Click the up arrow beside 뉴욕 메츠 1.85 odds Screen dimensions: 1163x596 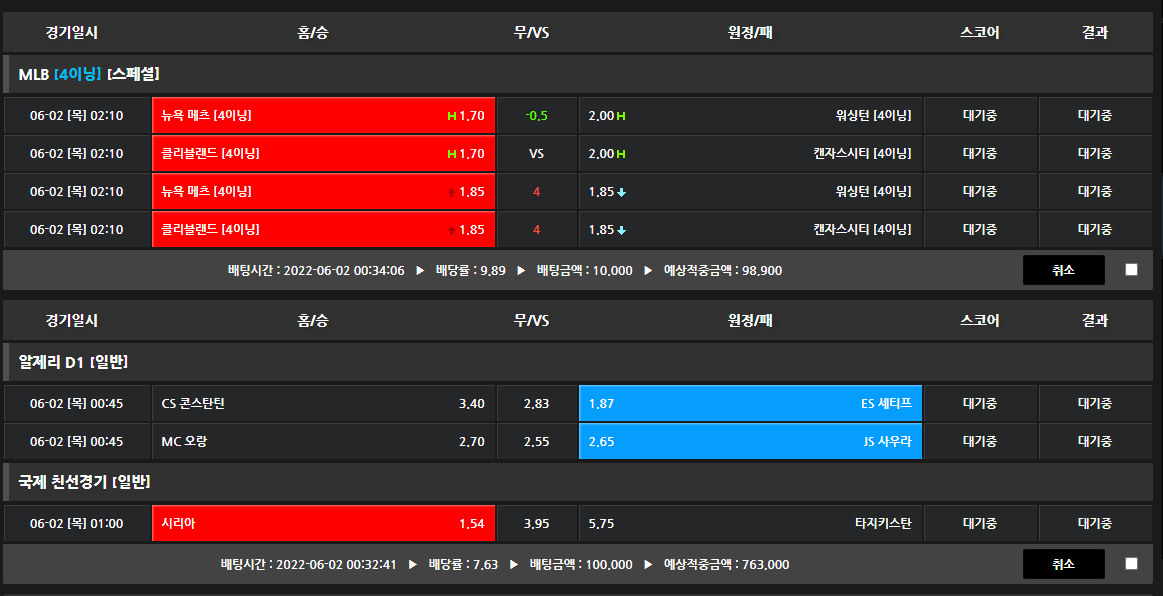click(452, 192)
